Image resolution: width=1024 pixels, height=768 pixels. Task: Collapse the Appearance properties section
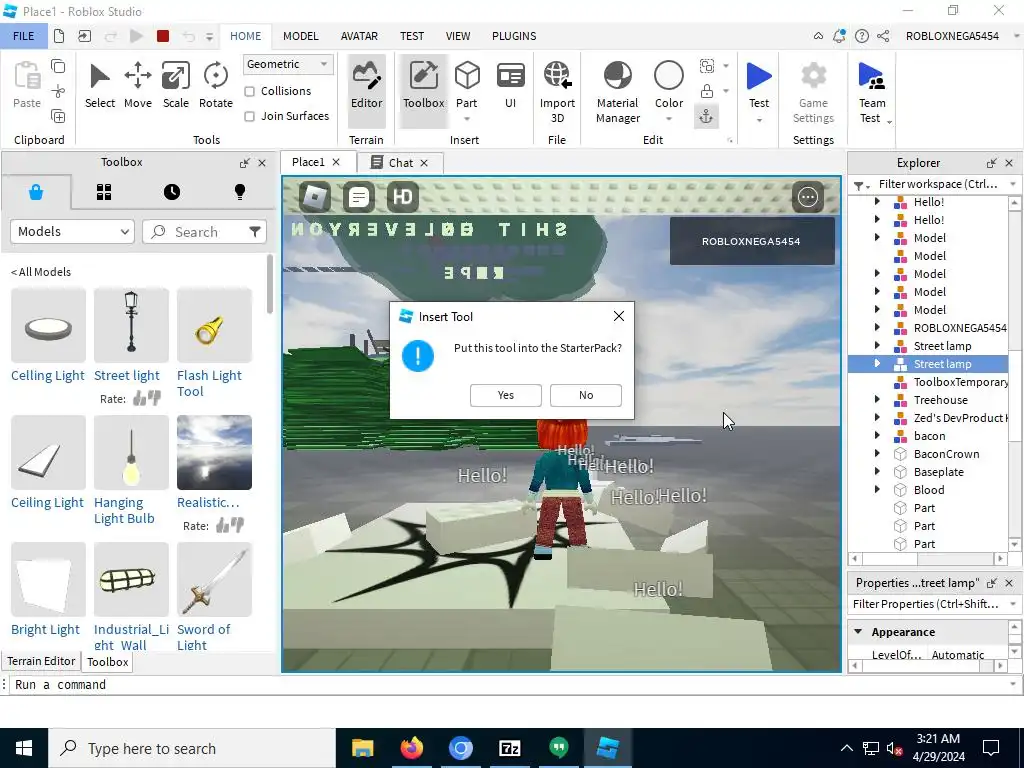click(x=858, y=632)
